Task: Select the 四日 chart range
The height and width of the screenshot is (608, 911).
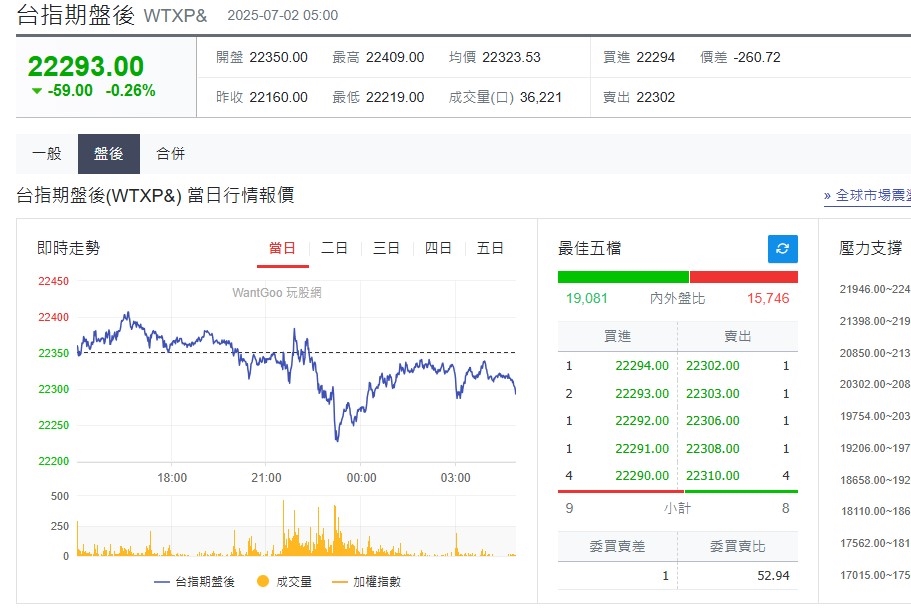Action: [x=438, y=249]
